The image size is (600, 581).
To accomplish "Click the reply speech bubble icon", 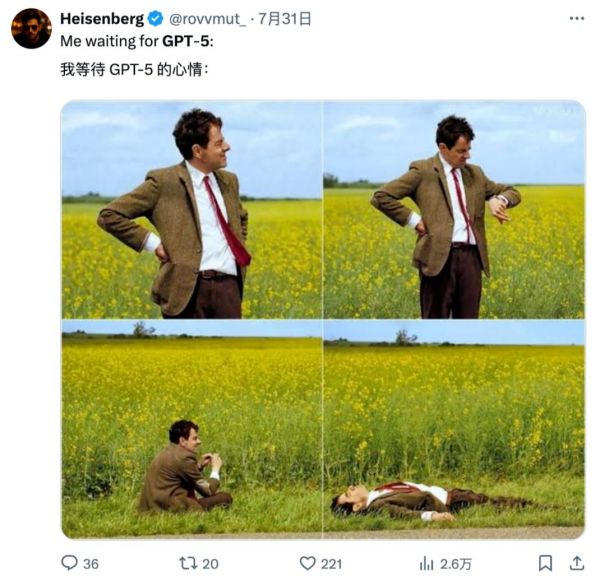I will click(69, 563).
